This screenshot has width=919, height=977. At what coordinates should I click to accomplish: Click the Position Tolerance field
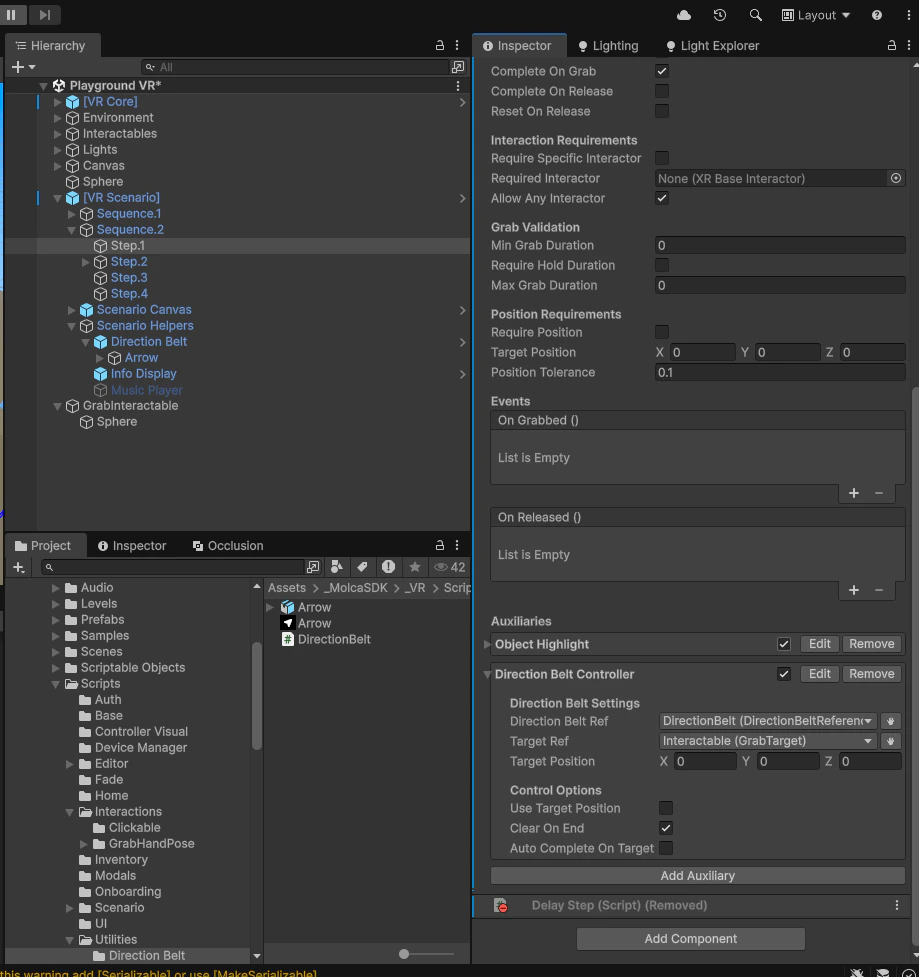click(779, 372)
